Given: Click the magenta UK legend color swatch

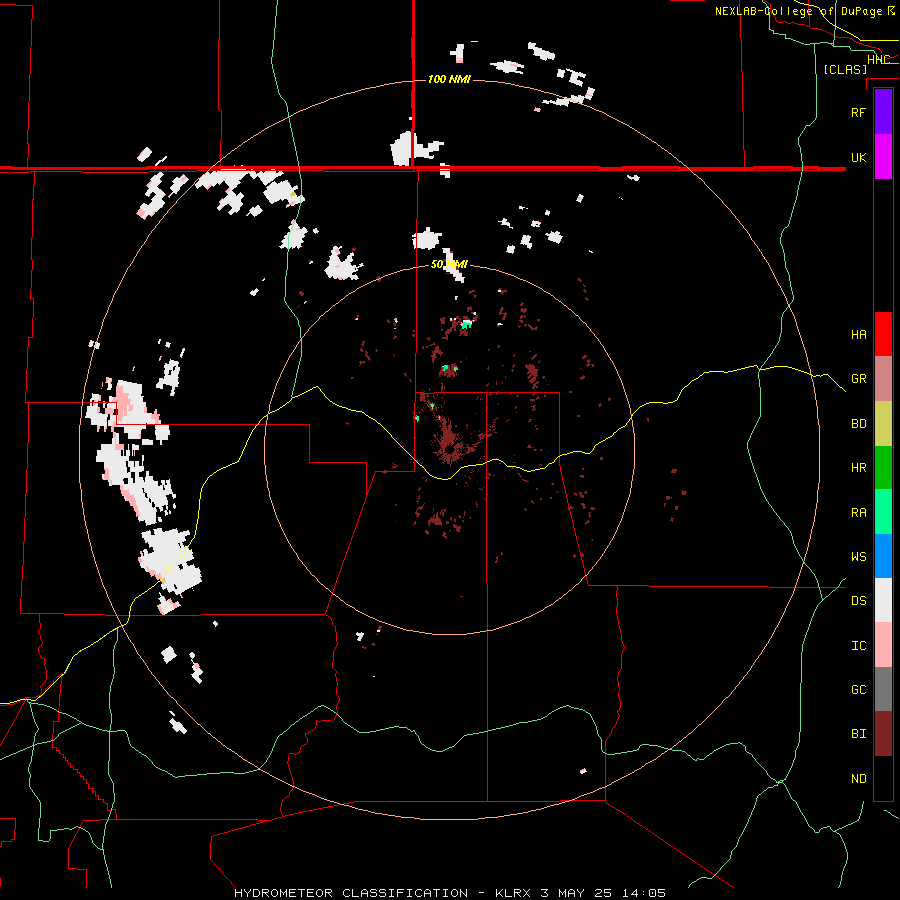Looking at the screenshot, I should [x=883, y=157].
